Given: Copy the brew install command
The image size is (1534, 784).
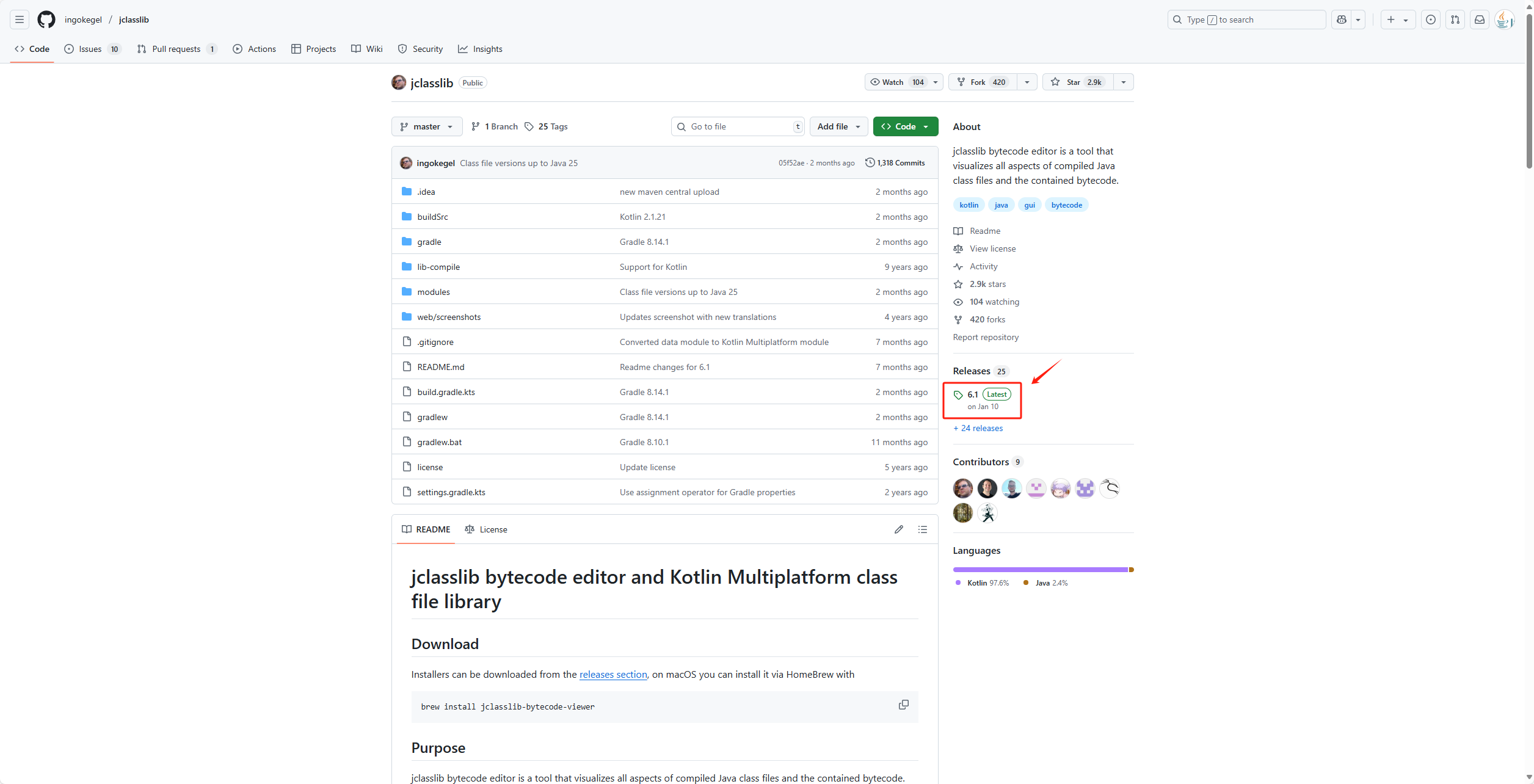Looking at the screenshot, I should pyautogui.click(x=903, y=705).
